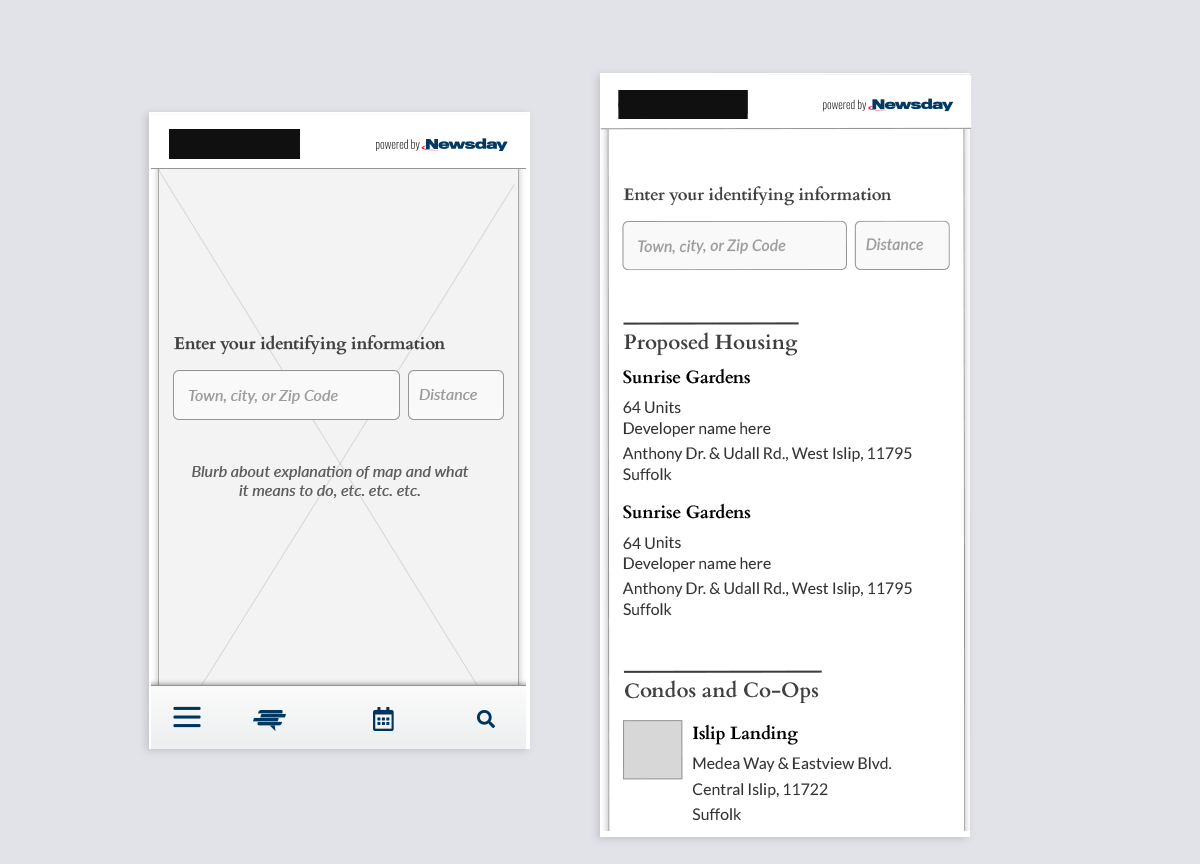Open the hamburger menu in bottom navigation
The width and height of the screenshot is (1200, 864).
[187, 717]
